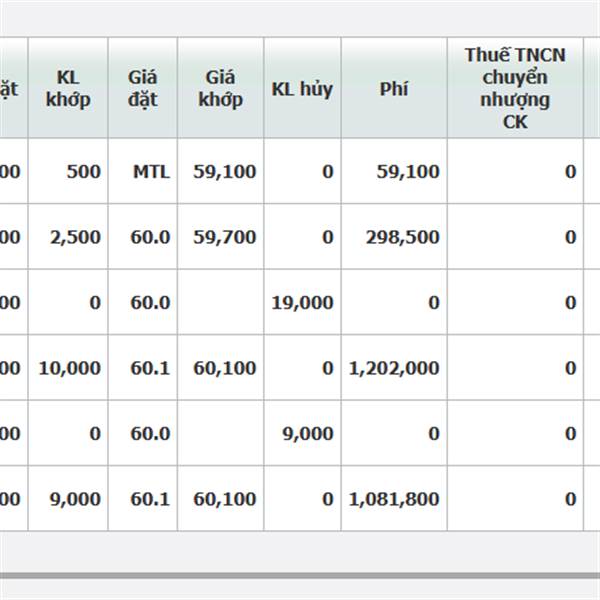Select KL hủy 0 in the MTL row
The width and height of the screenshot is (600, 600).
pyautogui.click(x=302, y=171)
